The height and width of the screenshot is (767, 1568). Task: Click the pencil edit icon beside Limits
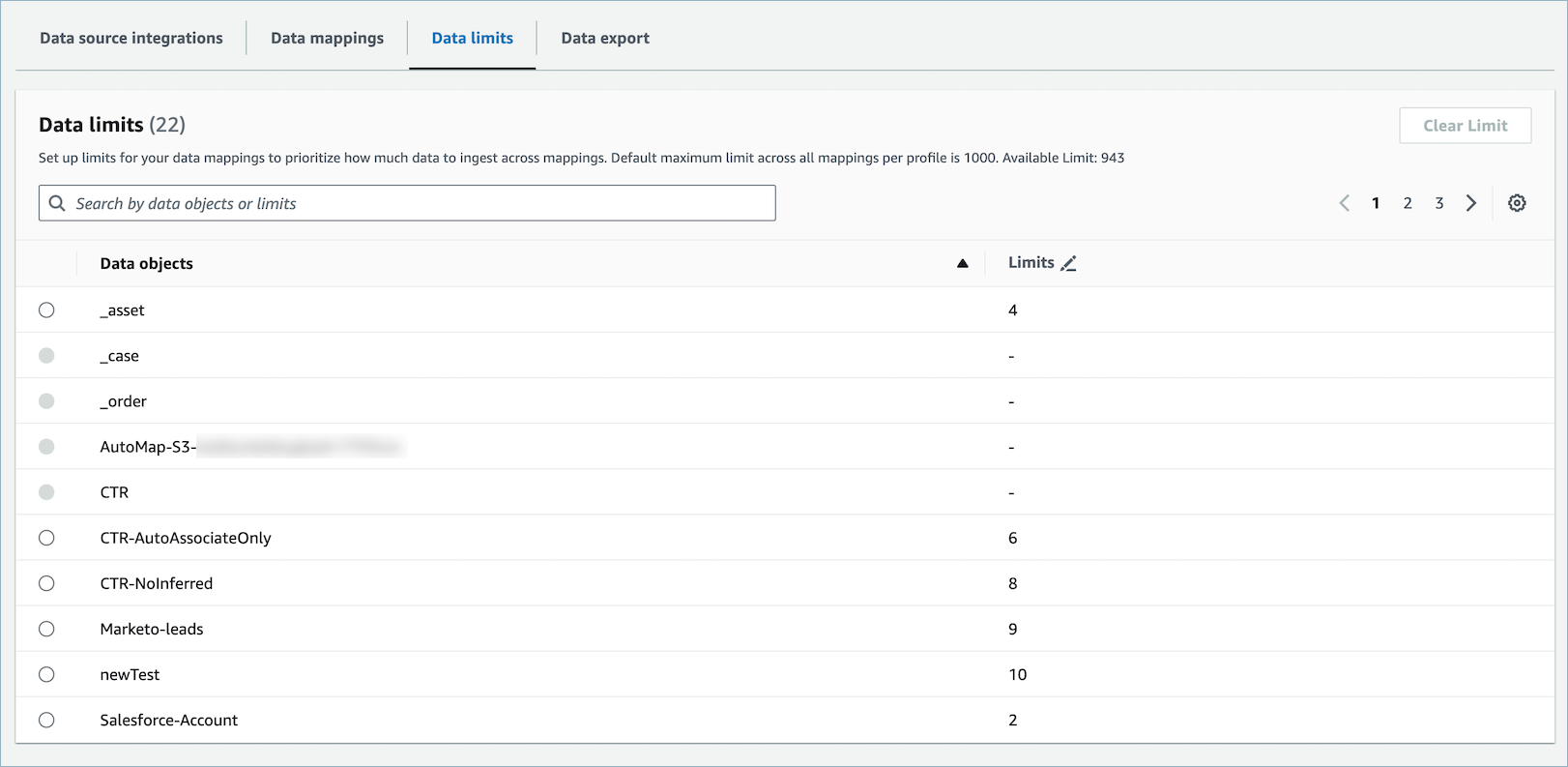pyautogui.click(x=1068, y=263)
